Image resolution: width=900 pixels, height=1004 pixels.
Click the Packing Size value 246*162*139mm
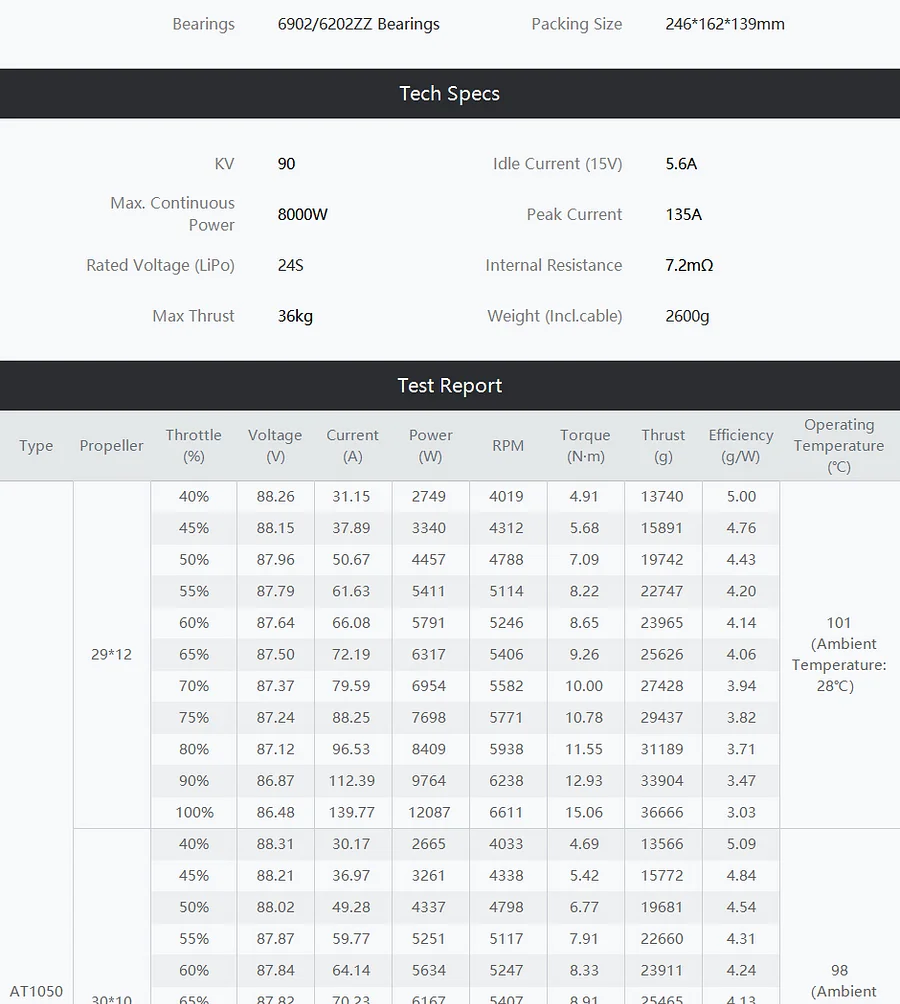pyautogui.click(x=725, y=24)
